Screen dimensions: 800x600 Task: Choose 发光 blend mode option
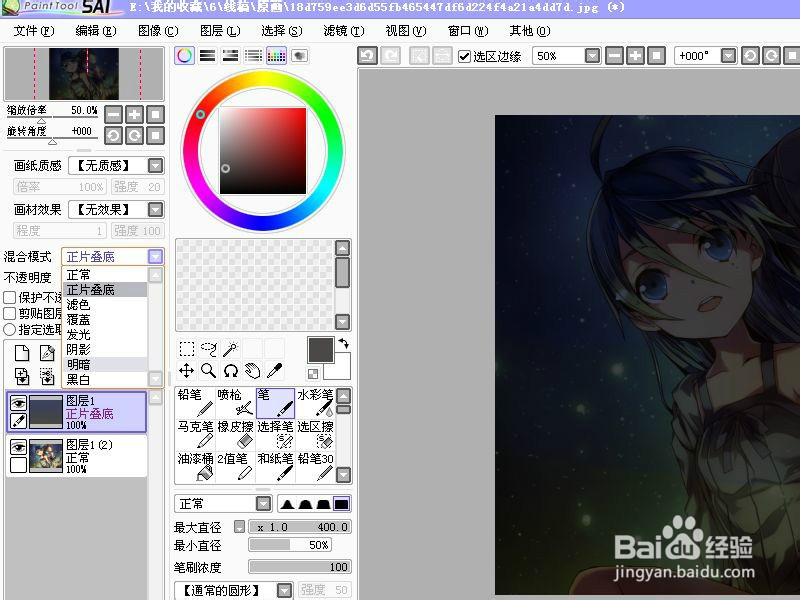[x=105, y=335]
